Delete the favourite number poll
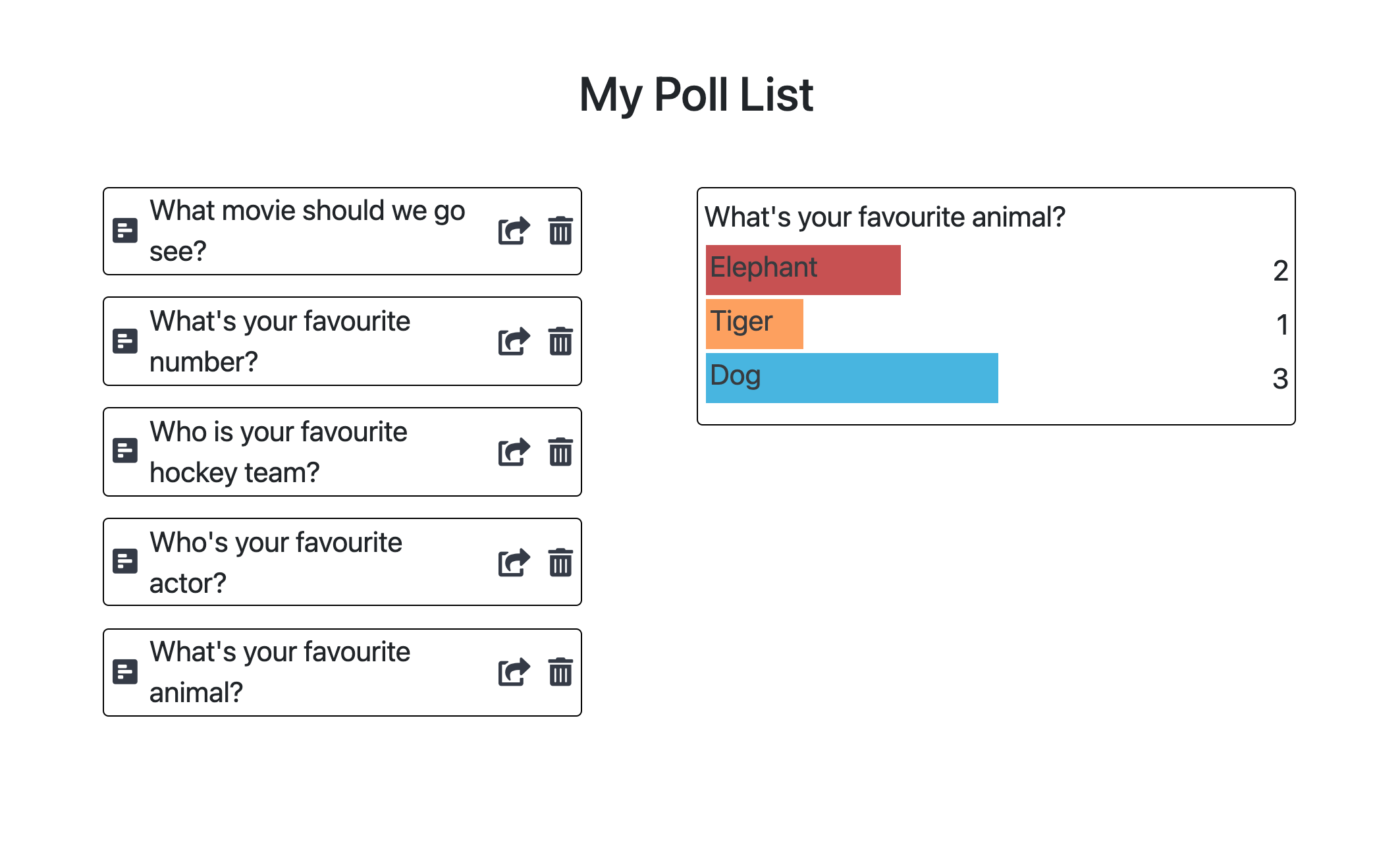The width and height of the screenshot is (1400, 851). coord(560,341)
